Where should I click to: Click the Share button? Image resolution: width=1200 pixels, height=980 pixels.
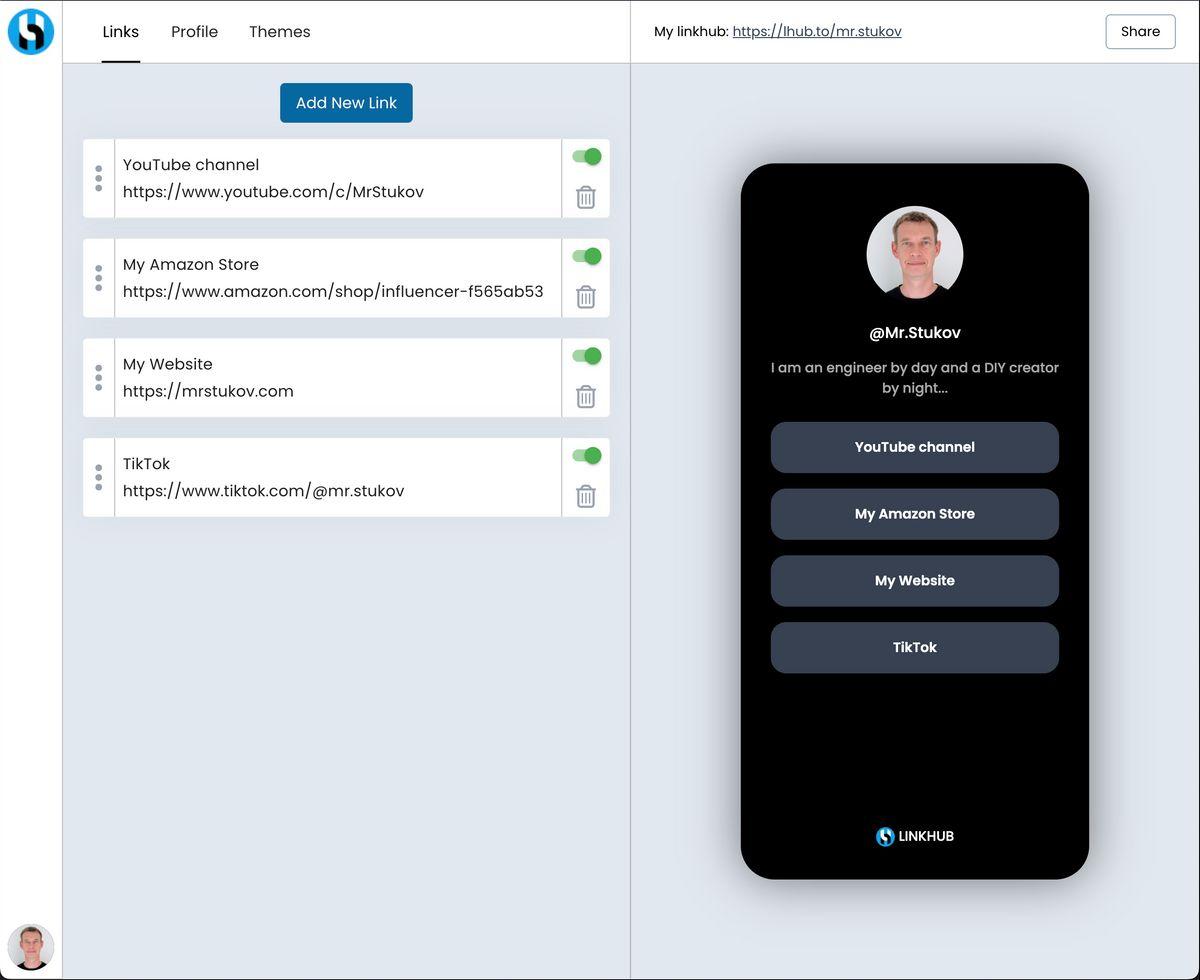[1140, 32]
